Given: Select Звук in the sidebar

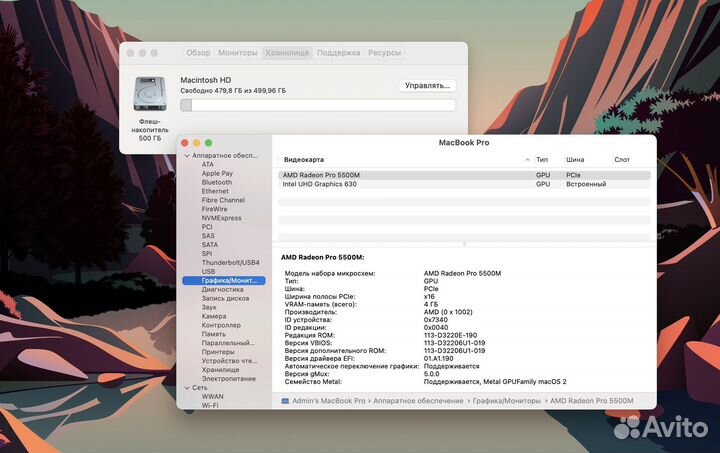Looking at the screenshot, I should (x=208, y=307).
